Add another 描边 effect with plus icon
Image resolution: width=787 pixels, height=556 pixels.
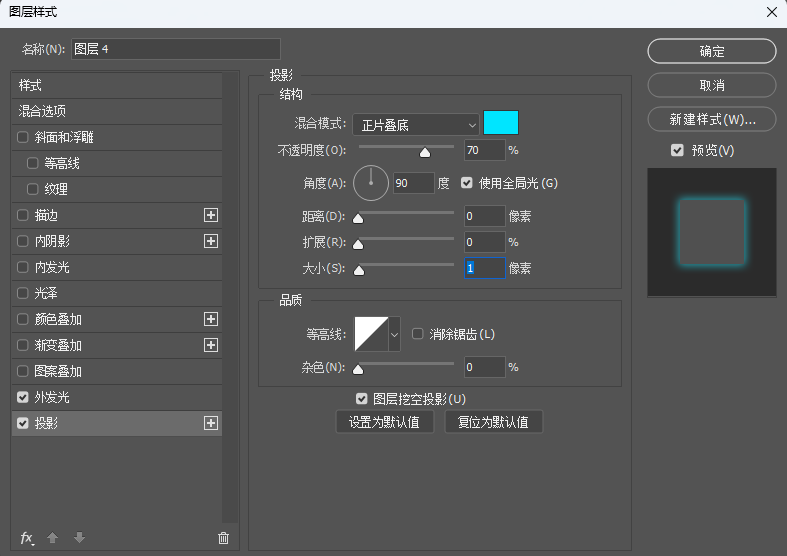click(211, 215)
